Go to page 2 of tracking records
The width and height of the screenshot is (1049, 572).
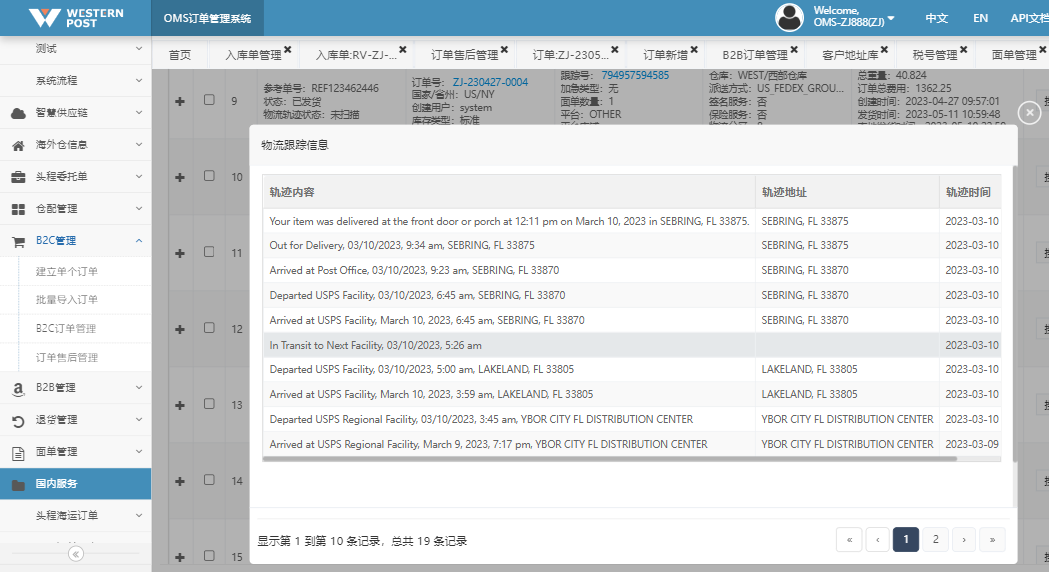[935, 539]
